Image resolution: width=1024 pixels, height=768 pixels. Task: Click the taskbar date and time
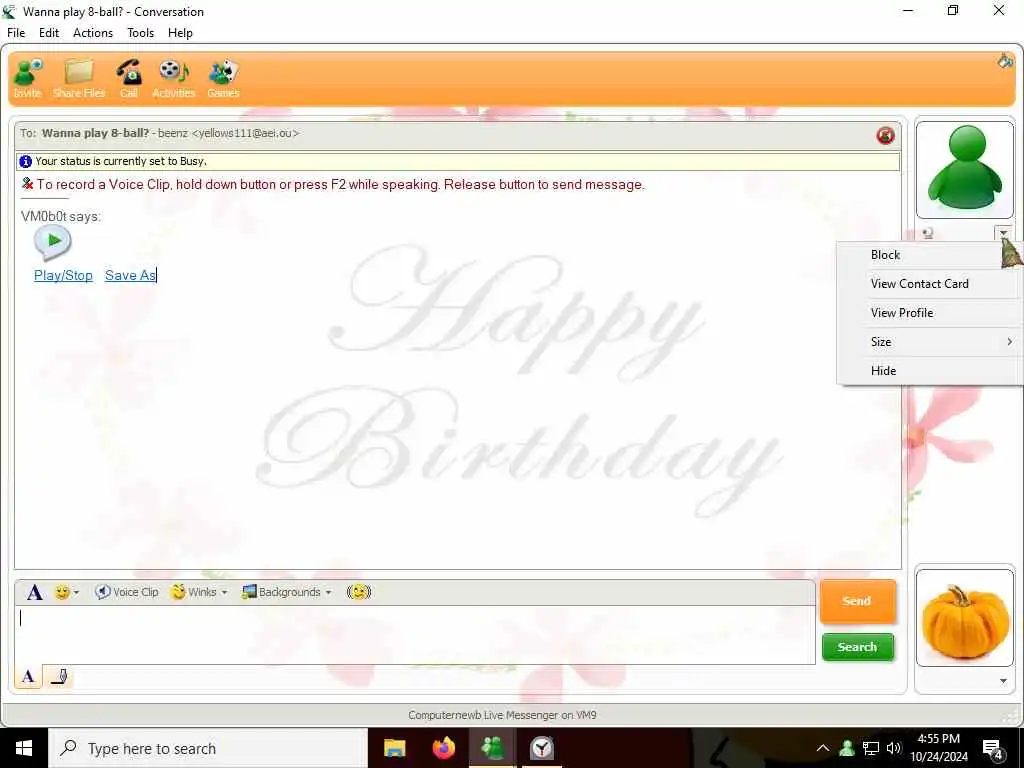(938, 748)
